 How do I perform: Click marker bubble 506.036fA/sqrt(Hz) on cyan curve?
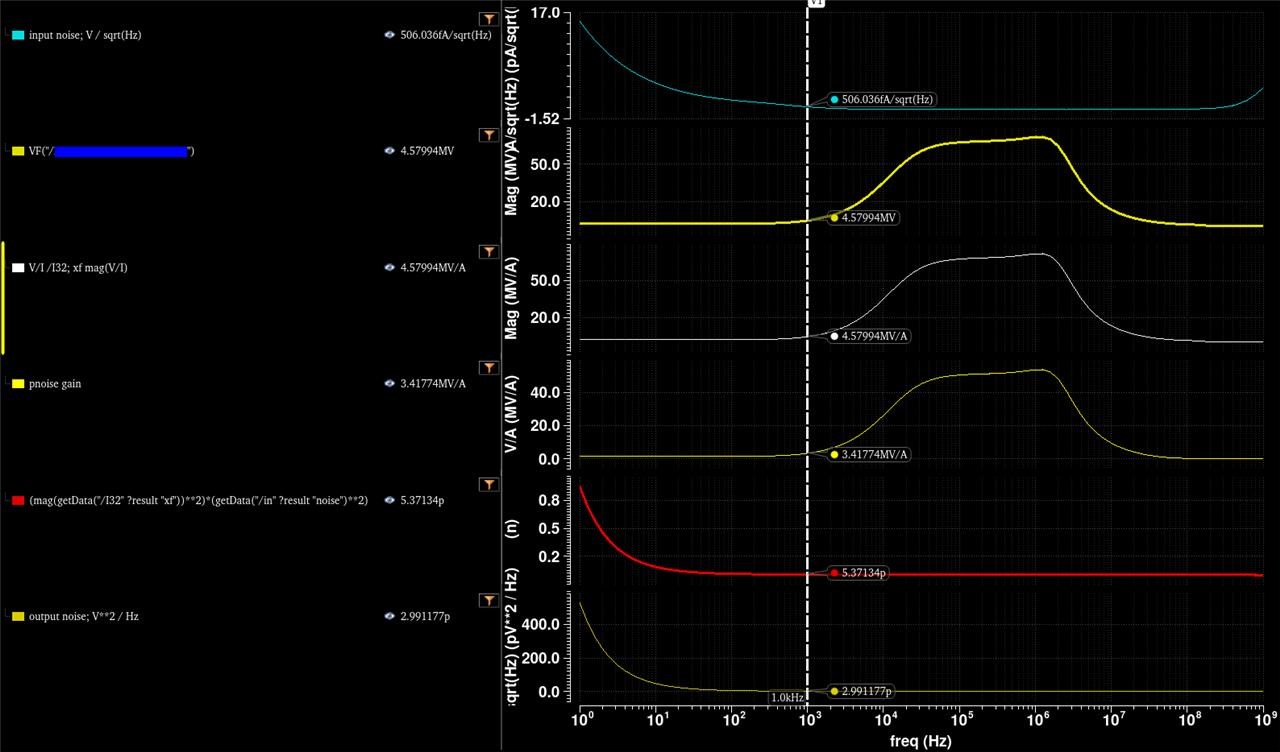881,100
